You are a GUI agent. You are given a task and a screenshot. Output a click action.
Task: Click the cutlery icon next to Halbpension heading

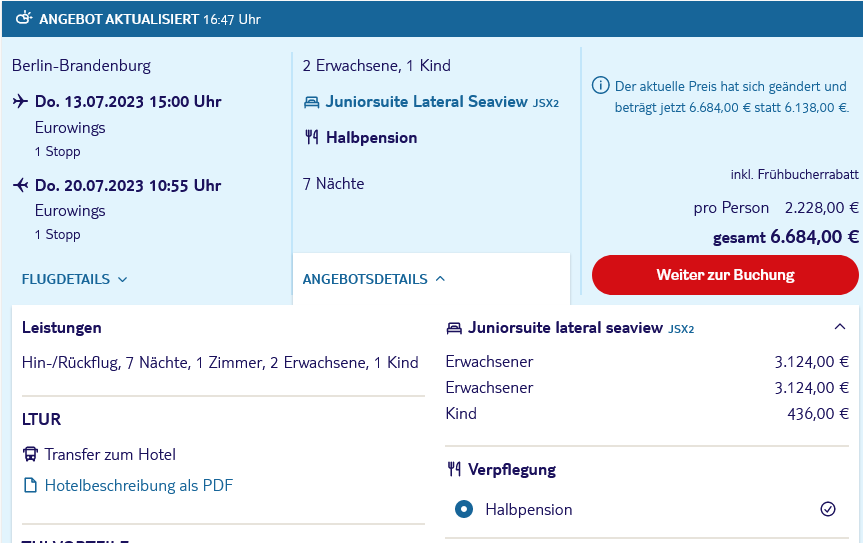pyautogui.click(x=312, y=137)
